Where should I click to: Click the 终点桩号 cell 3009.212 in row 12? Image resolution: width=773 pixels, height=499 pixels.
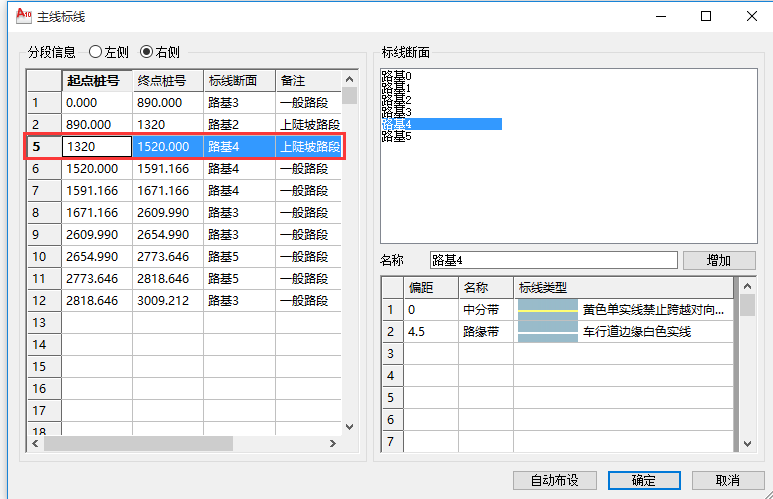pyautogui.click(x=168, y=300)
